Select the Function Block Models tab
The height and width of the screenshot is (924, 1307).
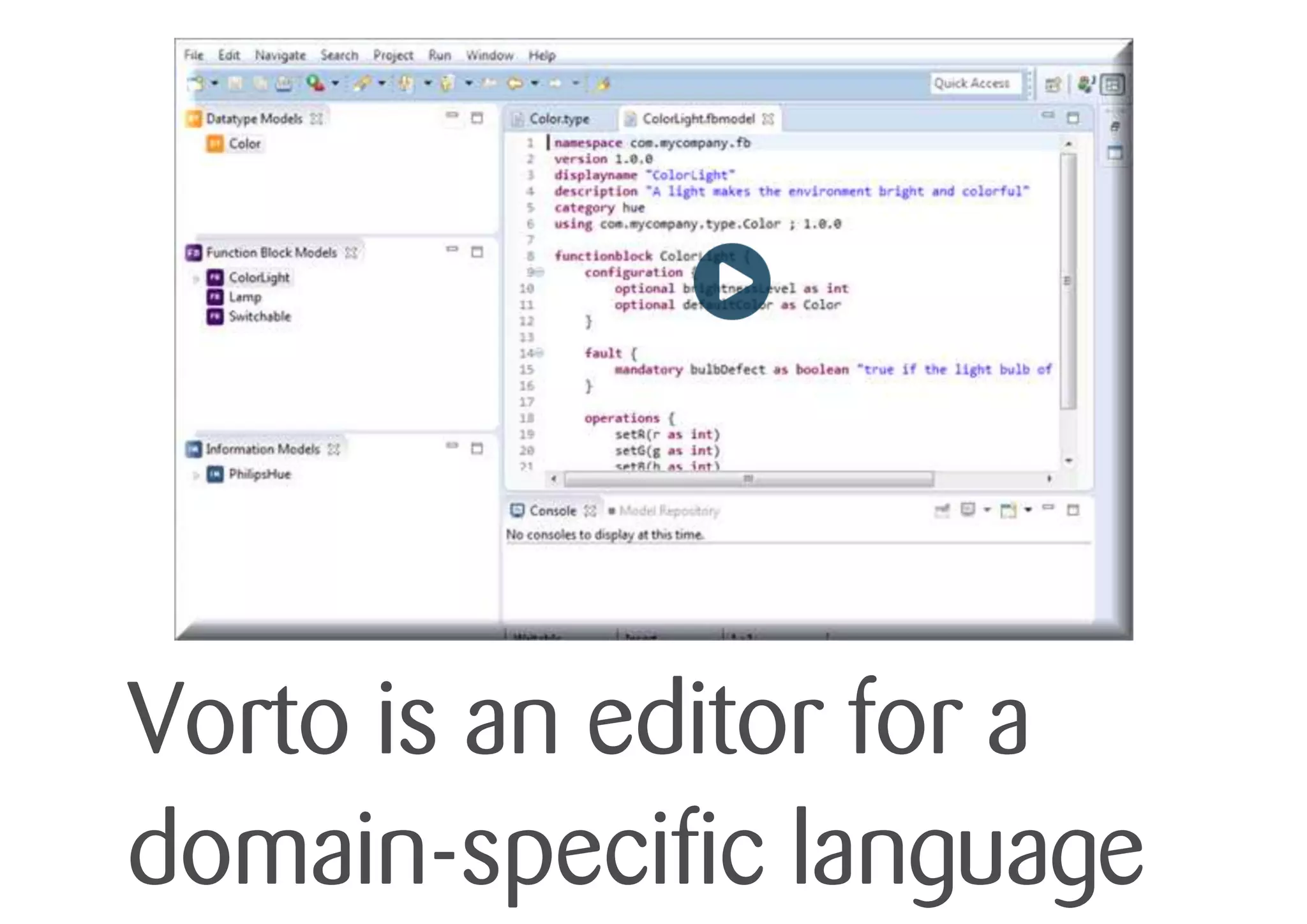(x=271, y=253)
